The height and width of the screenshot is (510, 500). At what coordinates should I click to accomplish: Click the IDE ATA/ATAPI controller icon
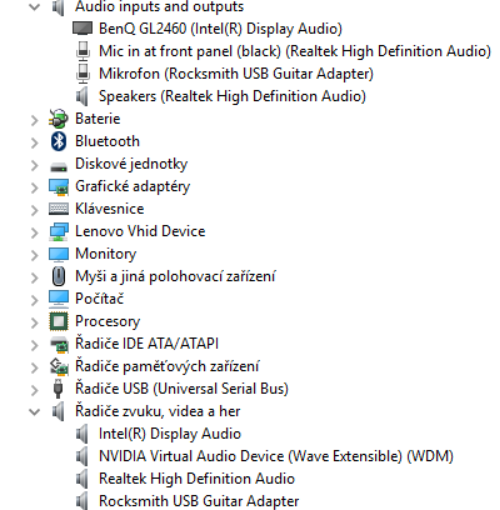tap(59, 344)
